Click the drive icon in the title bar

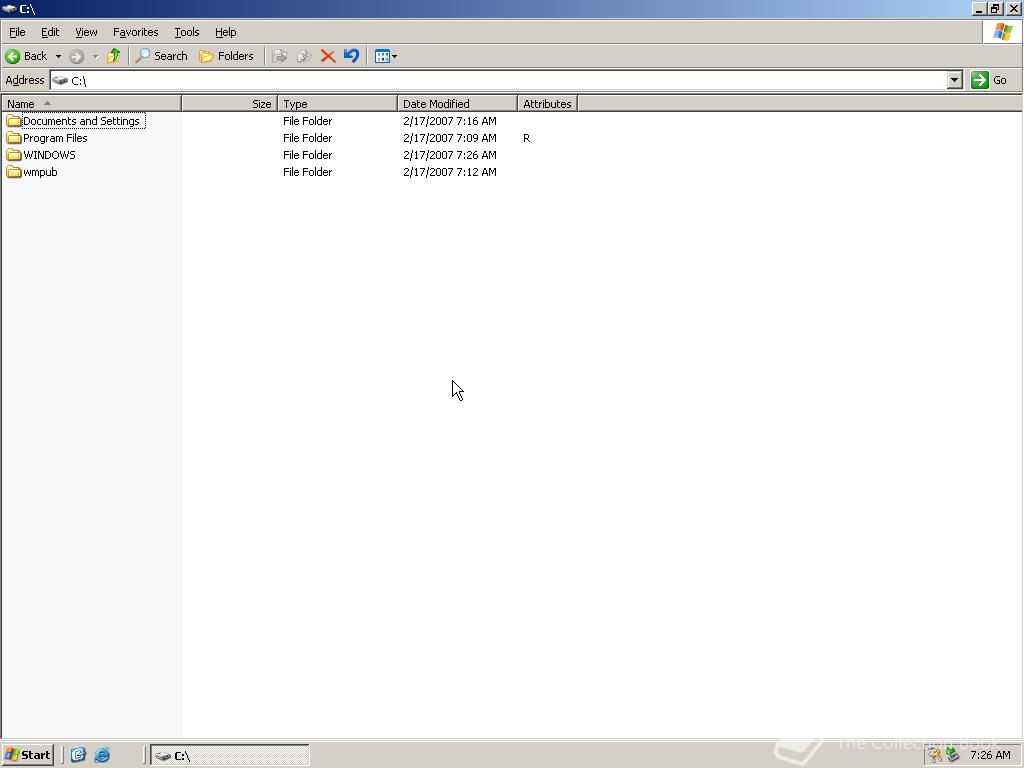[9, 8]
